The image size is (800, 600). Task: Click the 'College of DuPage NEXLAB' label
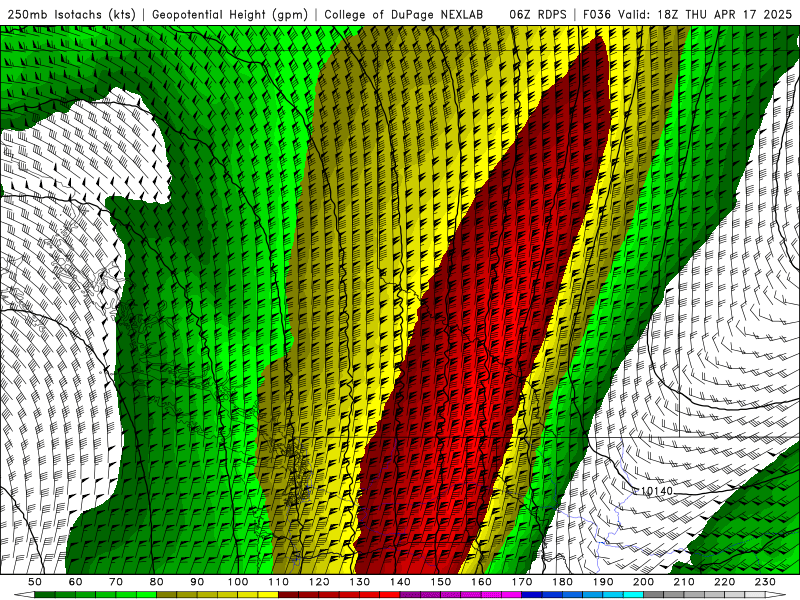[404, 14]
